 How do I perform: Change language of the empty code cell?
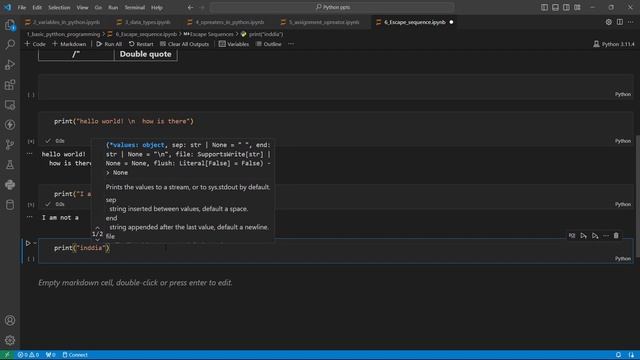click(x=622, y=94)
